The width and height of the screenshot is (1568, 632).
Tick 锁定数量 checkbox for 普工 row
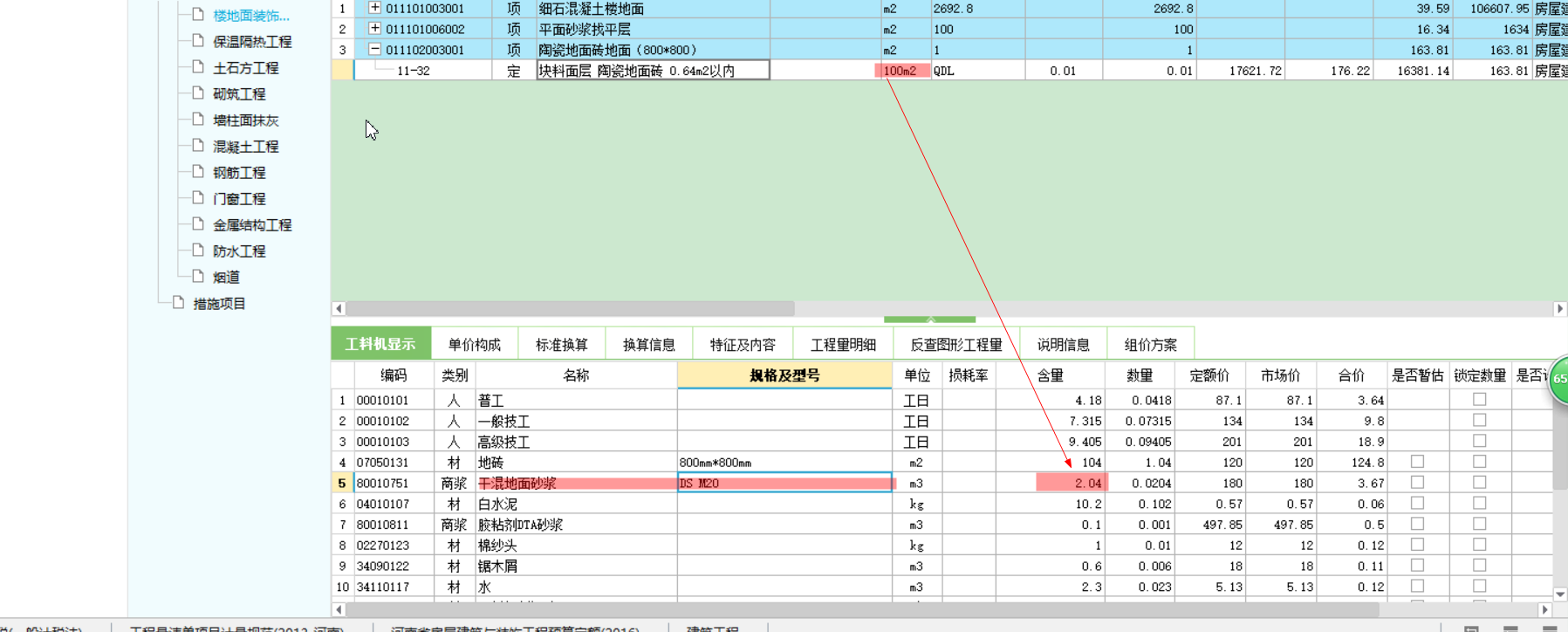click(1479, 399)
